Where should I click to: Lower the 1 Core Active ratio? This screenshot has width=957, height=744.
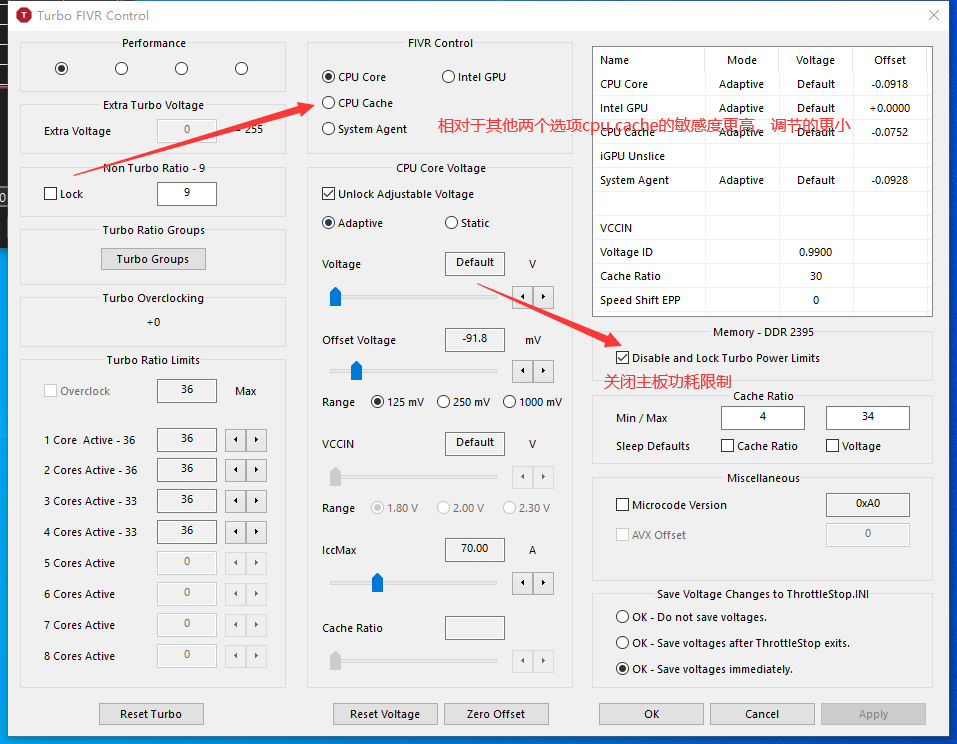pos(236,440)
